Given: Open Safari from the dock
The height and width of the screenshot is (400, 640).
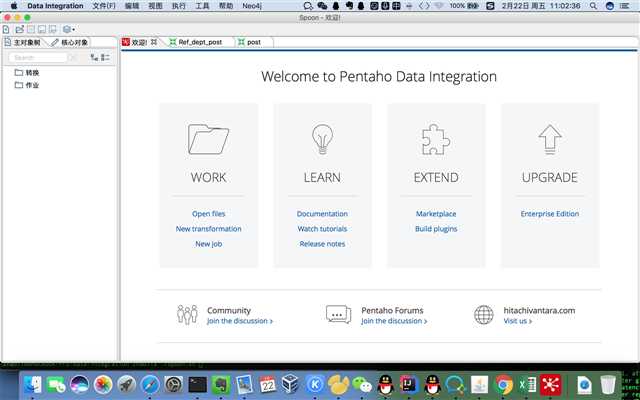Looking at the screenshot, I should (x=150, y=384).
